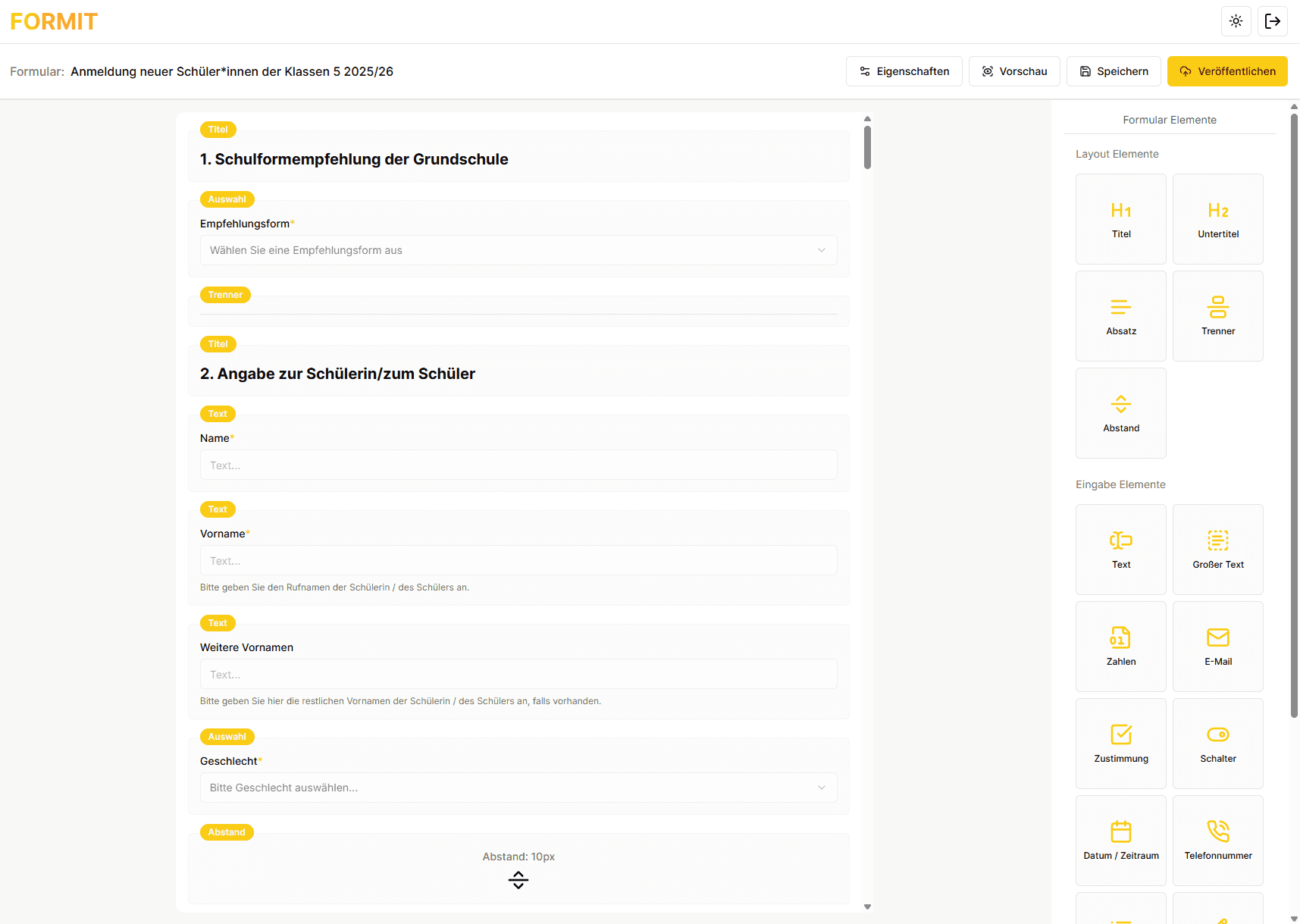Insert a Trenner divider element
The width and height of the screenshot is (1300, 924).
point(1217,316)
